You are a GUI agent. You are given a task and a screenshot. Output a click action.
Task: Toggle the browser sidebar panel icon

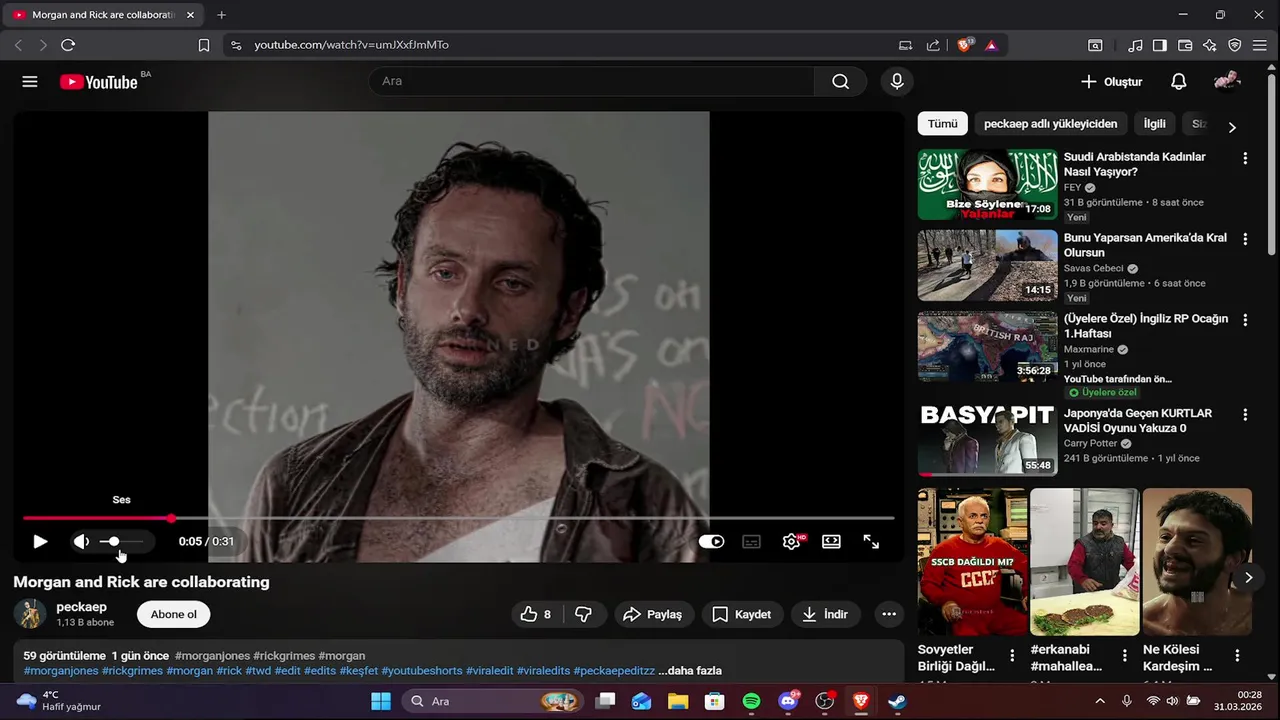pos(1160,45)
